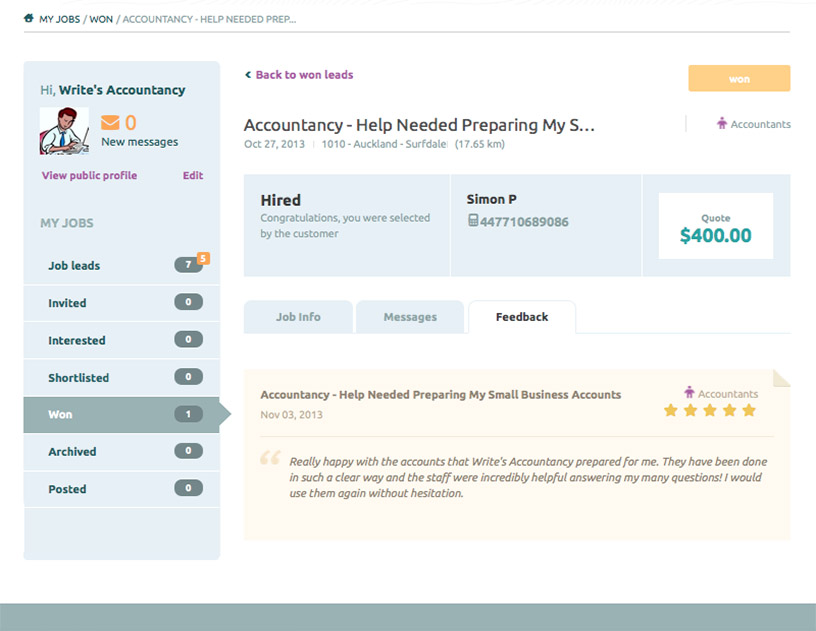Screen dimensions: 816x631
Task: Click the back arrow to won leads
Action: [x=248, y=75]
